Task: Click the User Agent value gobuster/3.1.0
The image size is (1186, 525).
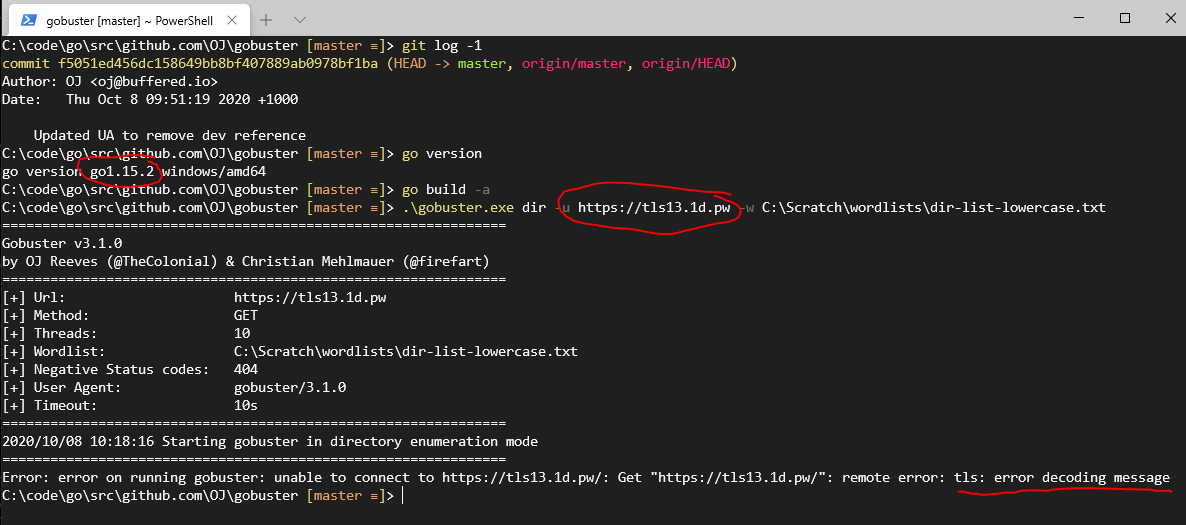Action: click(290, 388)
